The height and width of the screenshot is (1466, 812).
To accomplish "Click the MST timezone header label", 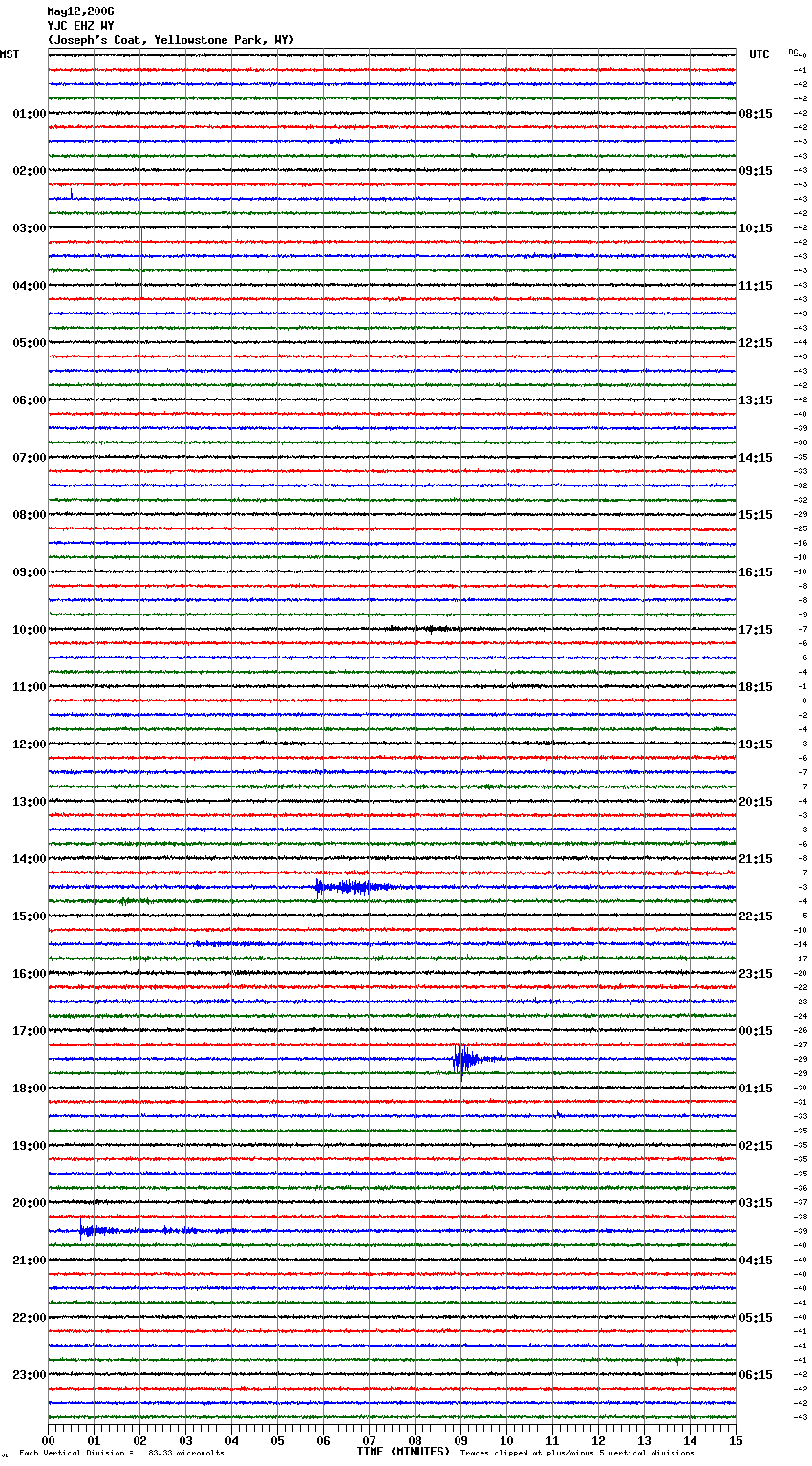I will click(x=10, y=54).
